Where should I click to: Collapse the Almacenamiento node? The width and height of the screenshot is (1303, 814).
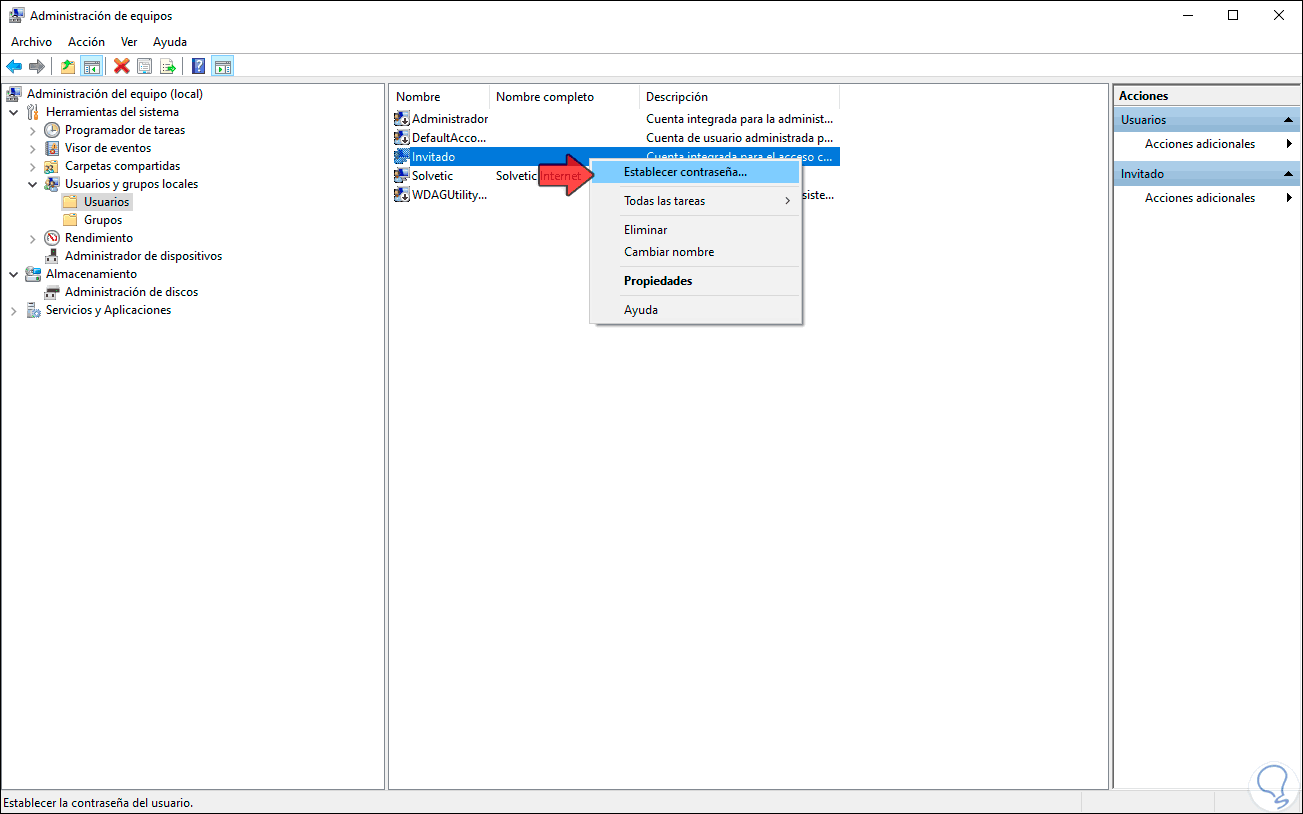point(14,274)
